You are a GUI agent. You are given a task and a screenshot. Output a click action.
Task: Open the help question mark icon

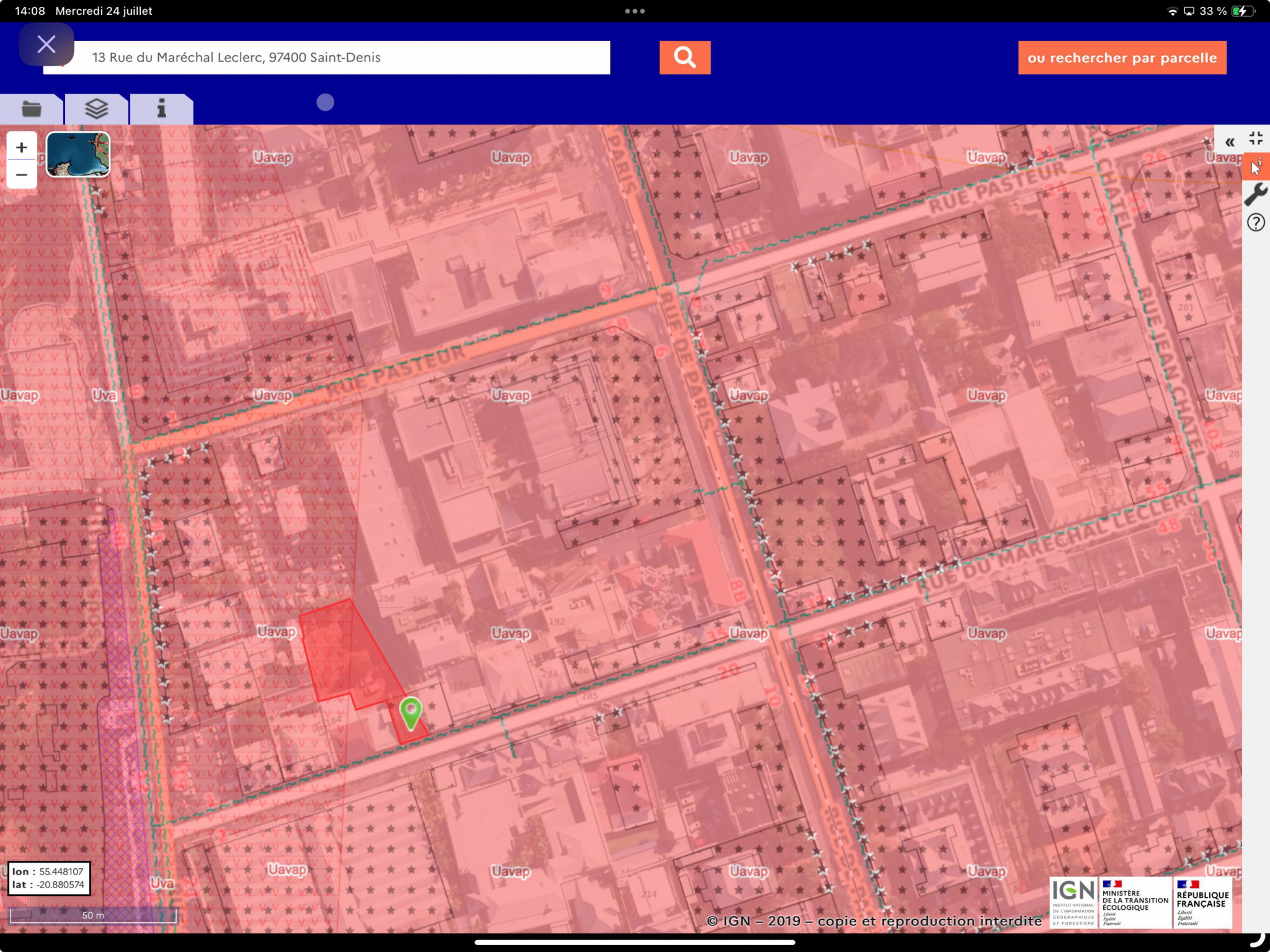[1256, 223]
